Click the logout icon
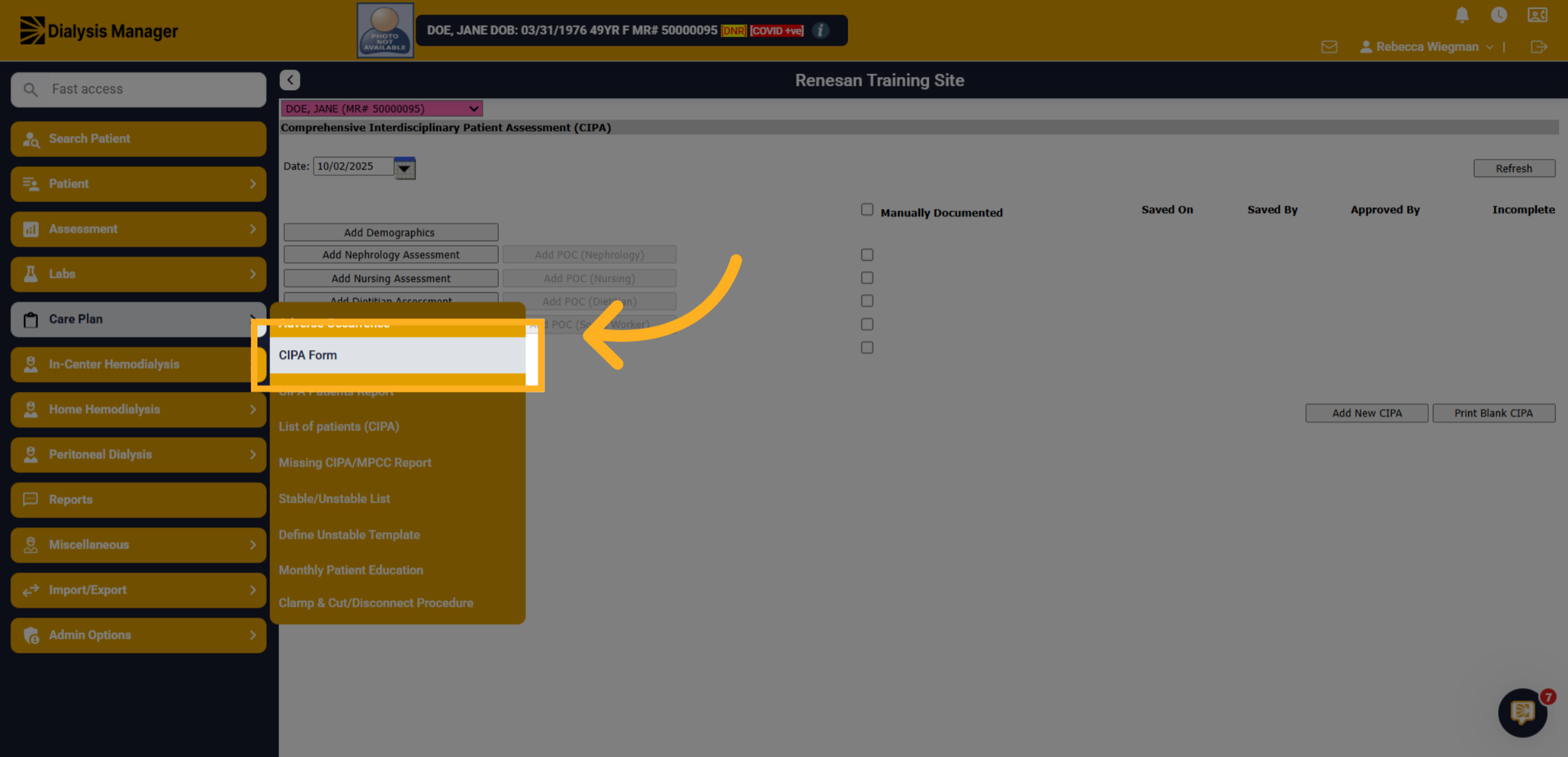Screen dimensions: 1568x757 [1539, 47]
